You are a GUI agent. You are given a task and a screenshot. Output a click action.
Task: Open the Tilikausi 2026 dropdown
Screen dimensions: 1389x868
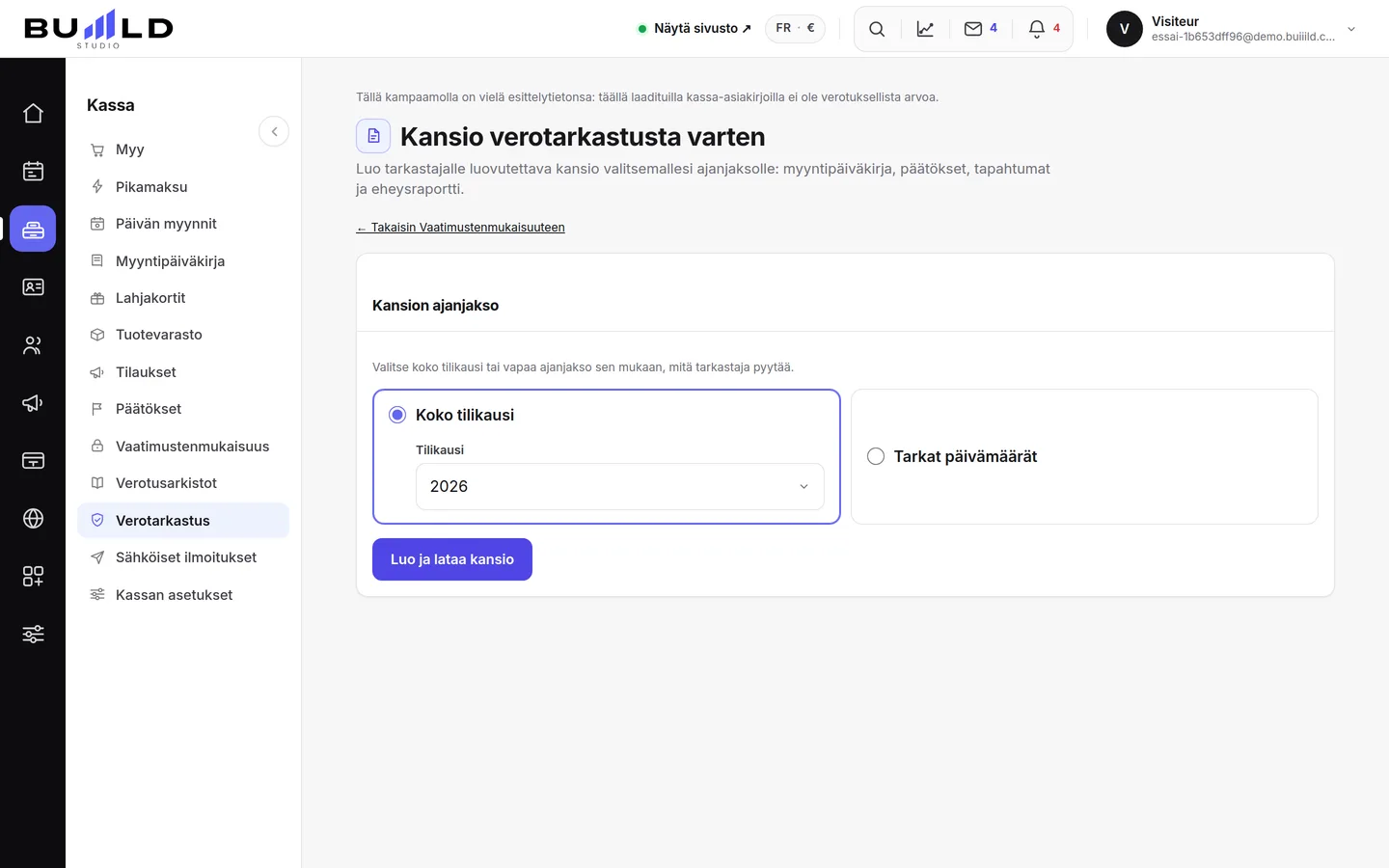620,486
